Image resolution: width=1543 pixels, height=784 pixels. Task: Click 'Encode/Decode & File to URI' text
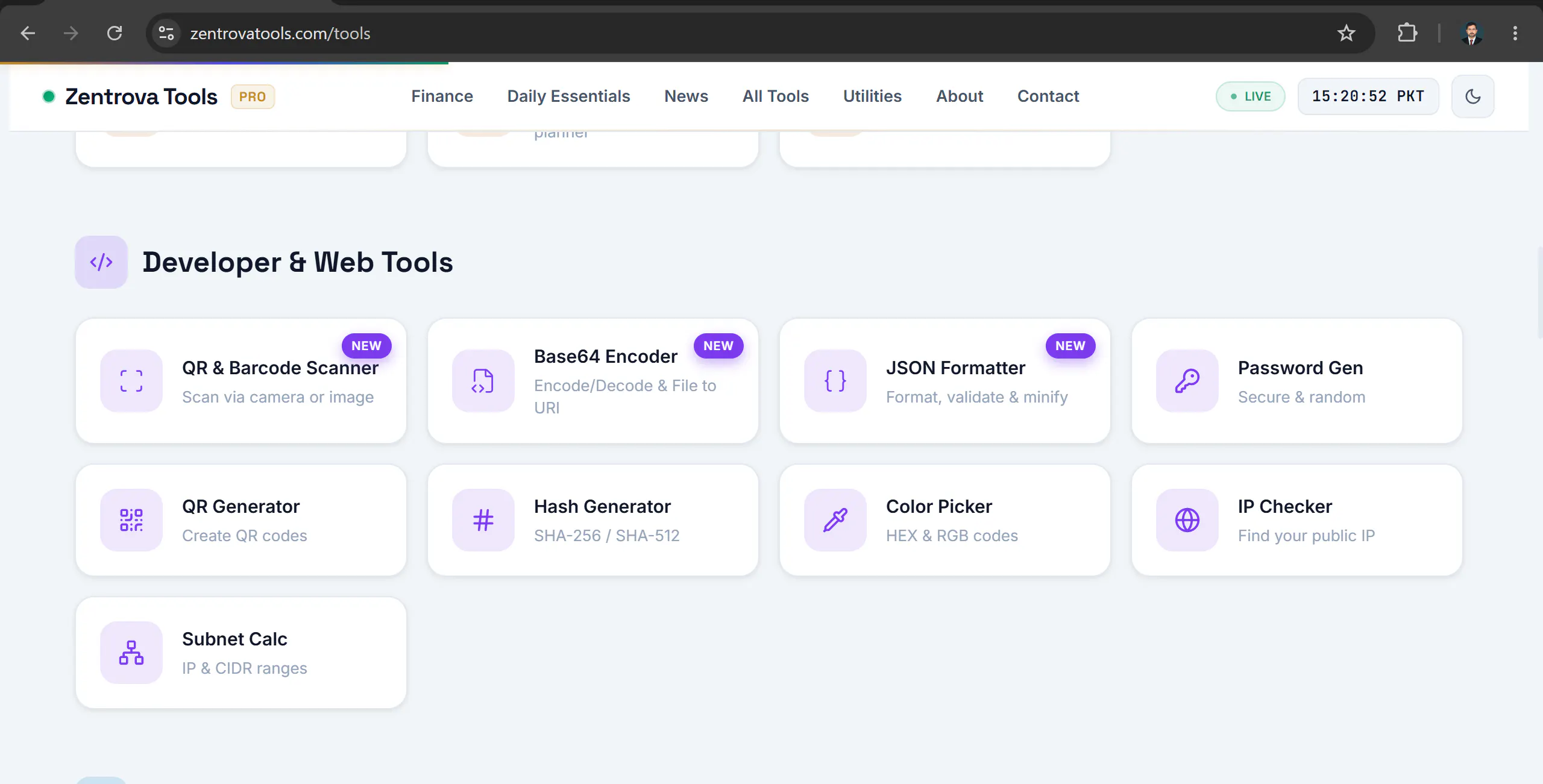pos(625,397)
